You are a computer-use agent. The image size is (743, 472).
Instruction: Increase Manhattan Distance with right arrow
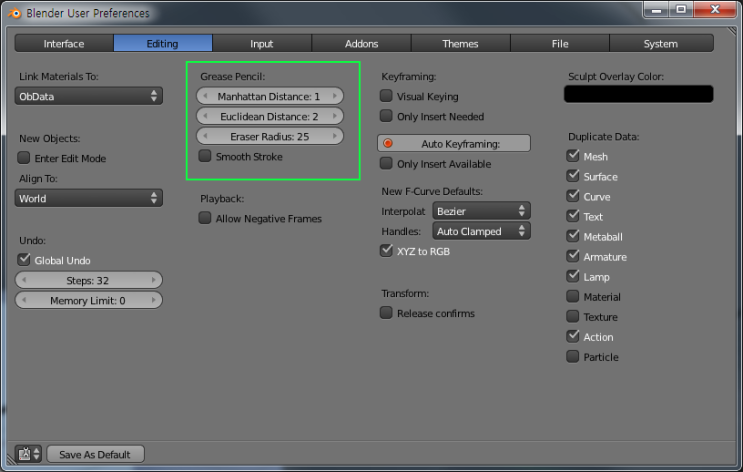335,96
